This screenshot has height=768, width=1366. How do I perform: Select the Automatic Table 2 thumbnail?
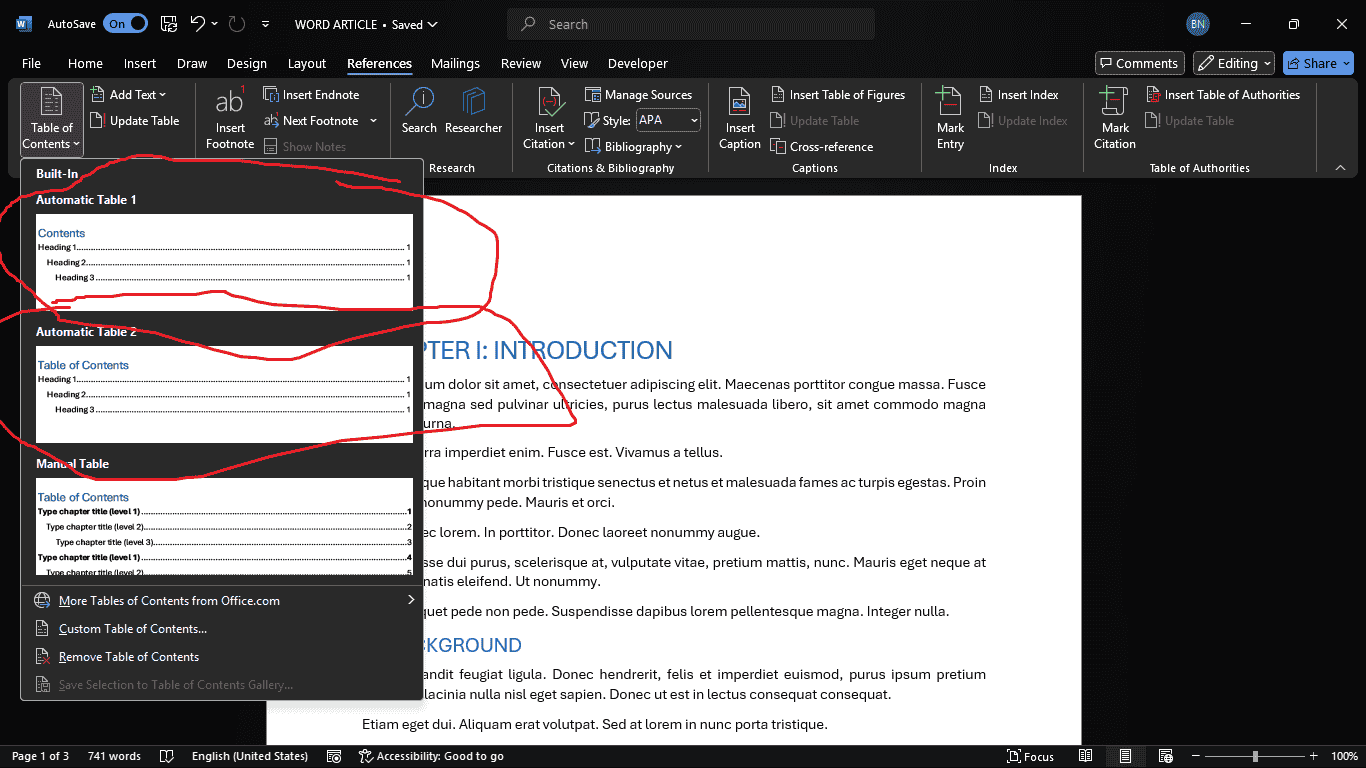(x=224, y=394)
